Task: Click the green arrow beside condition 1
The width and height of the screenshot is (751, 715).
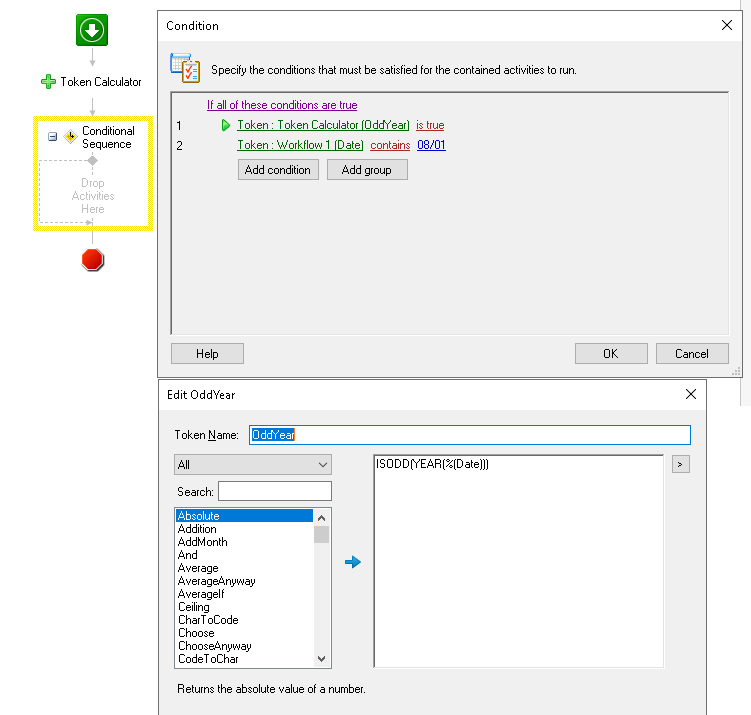Action: 226,125
